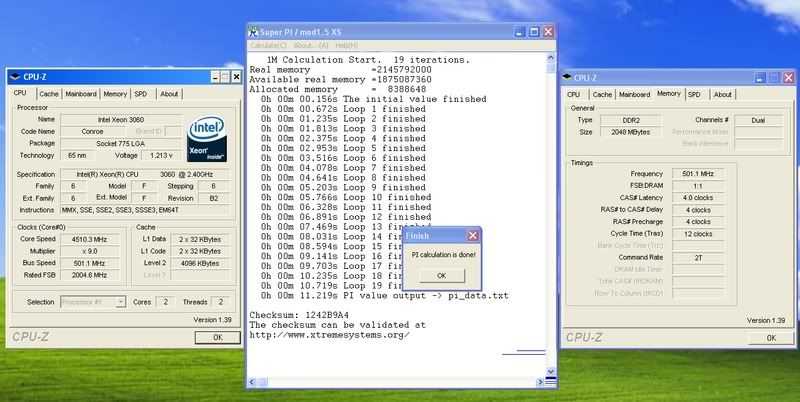The height and width of the screenshot is (402, 800).
Task: Click the Instructions field MMX, SSE list
Action: [145, 210]
